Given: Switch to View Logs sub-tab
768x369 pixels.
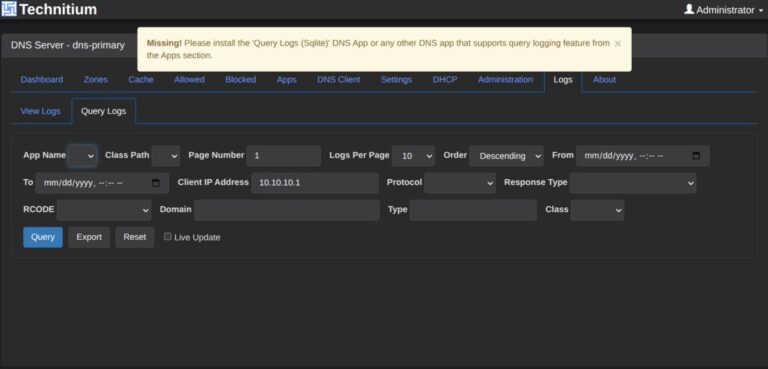Looking at the screenshot, I should pos(41,111).
